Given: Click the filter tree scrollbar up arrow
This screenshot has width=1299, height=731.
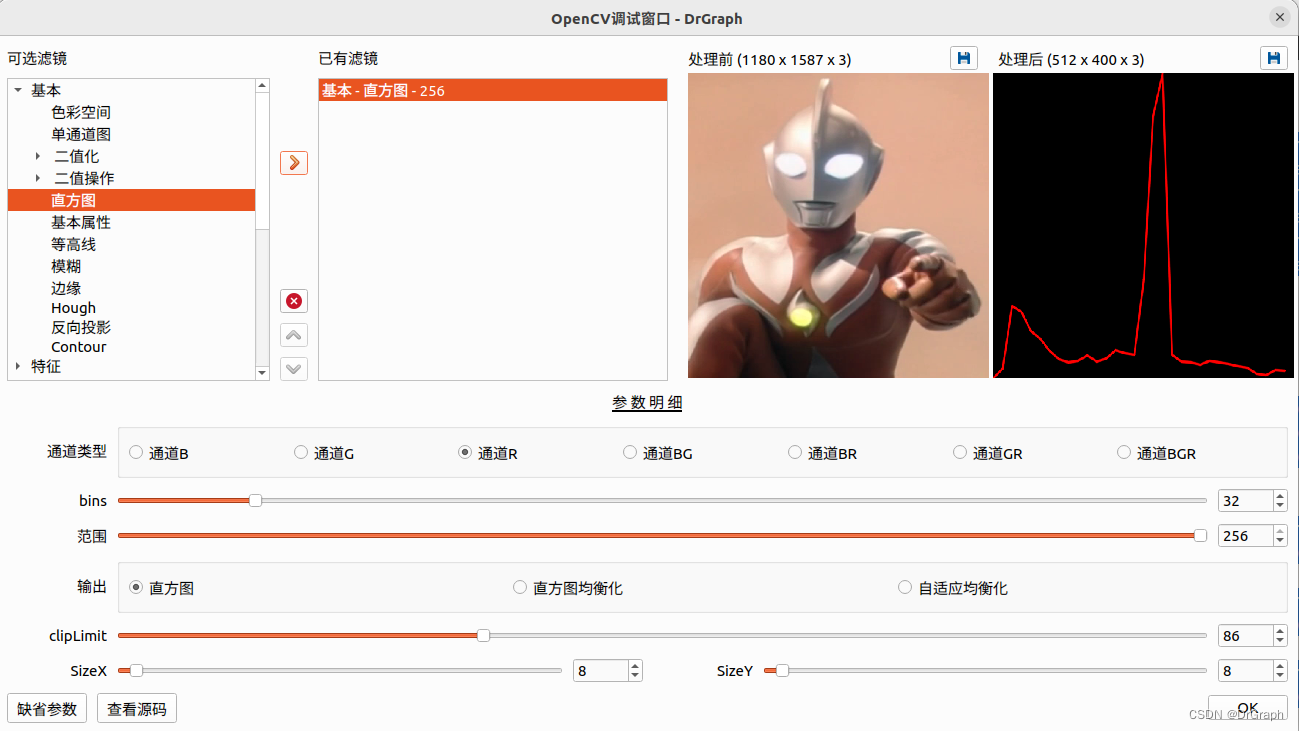Looking at the screenshot, I should click(x=262, y=86).
